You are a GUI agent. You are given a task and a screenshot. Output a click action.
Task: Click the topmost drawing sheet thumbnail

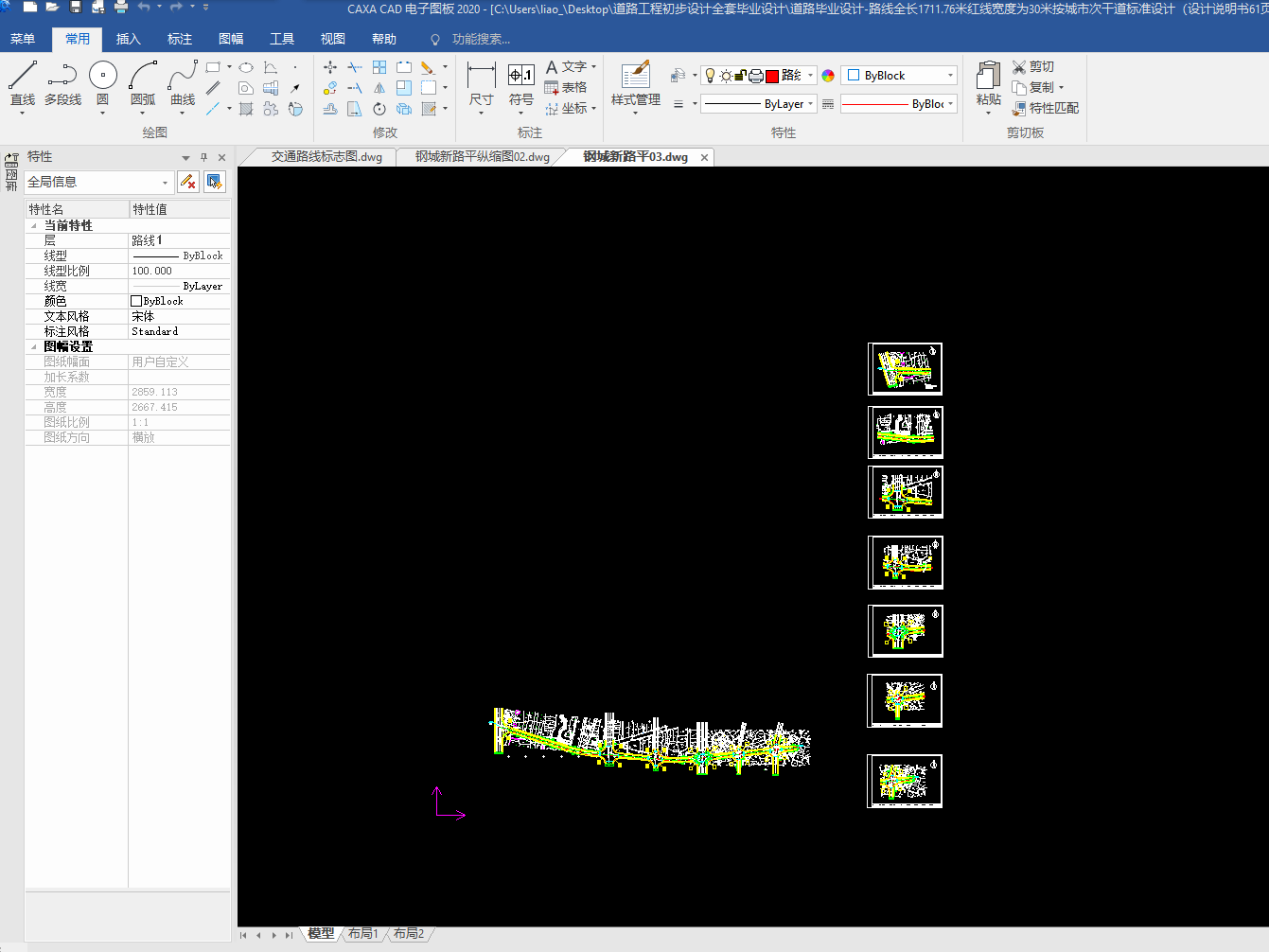[x=905, y=369]
